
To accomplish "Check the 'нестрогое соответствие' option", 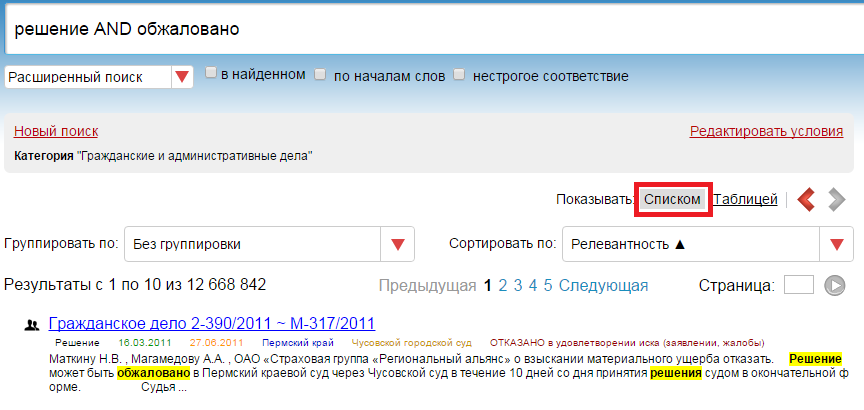I will click(x=459, y=75).
